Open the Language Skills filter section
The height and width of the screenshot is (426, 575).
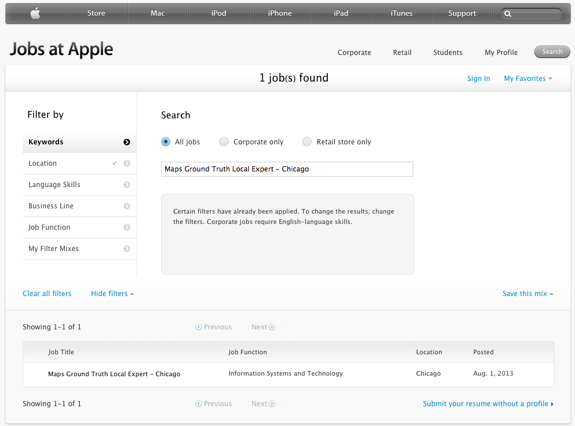click(80, 184)
